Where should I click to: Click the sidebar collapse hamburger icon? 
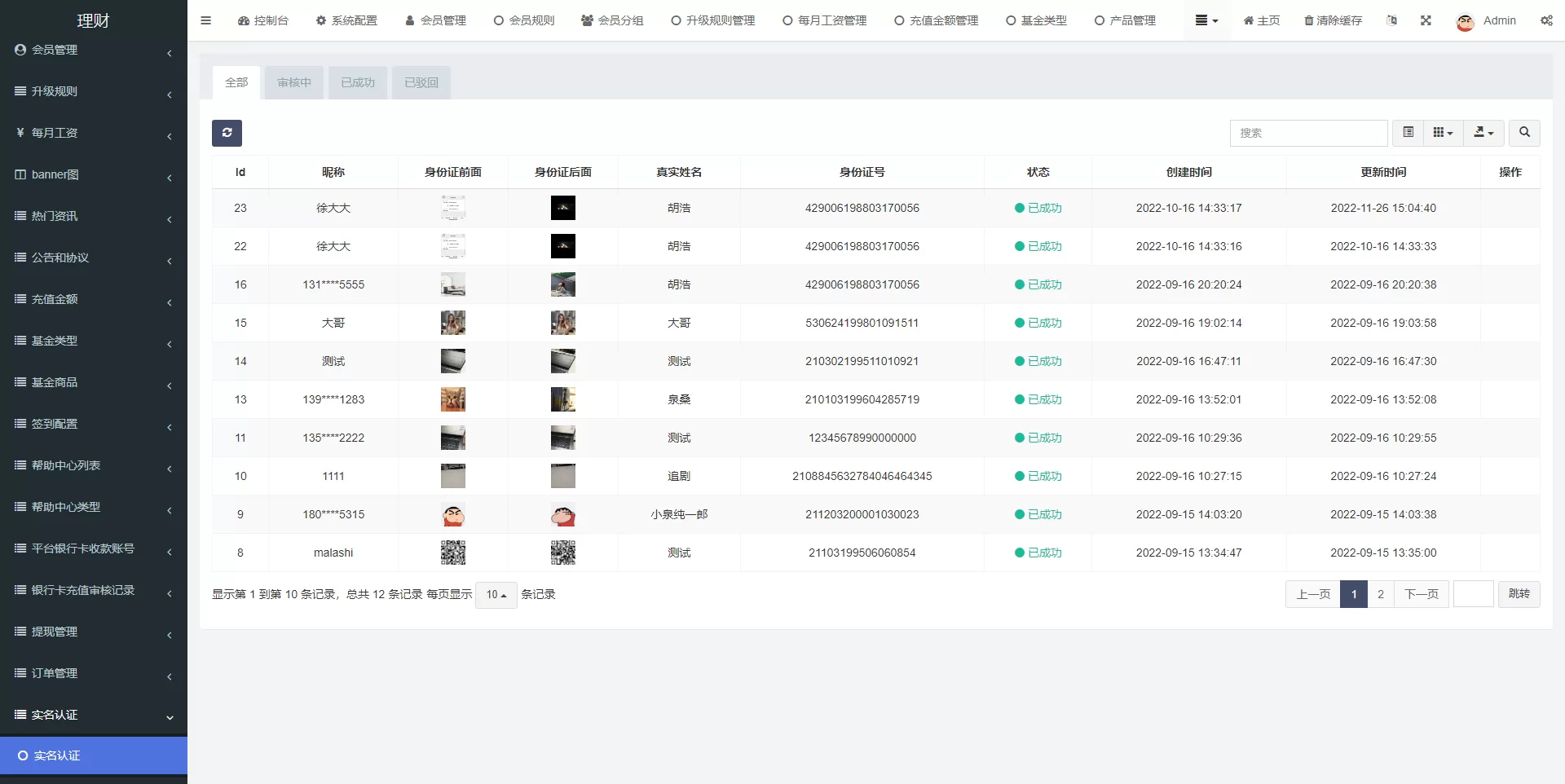pos(205,20)
